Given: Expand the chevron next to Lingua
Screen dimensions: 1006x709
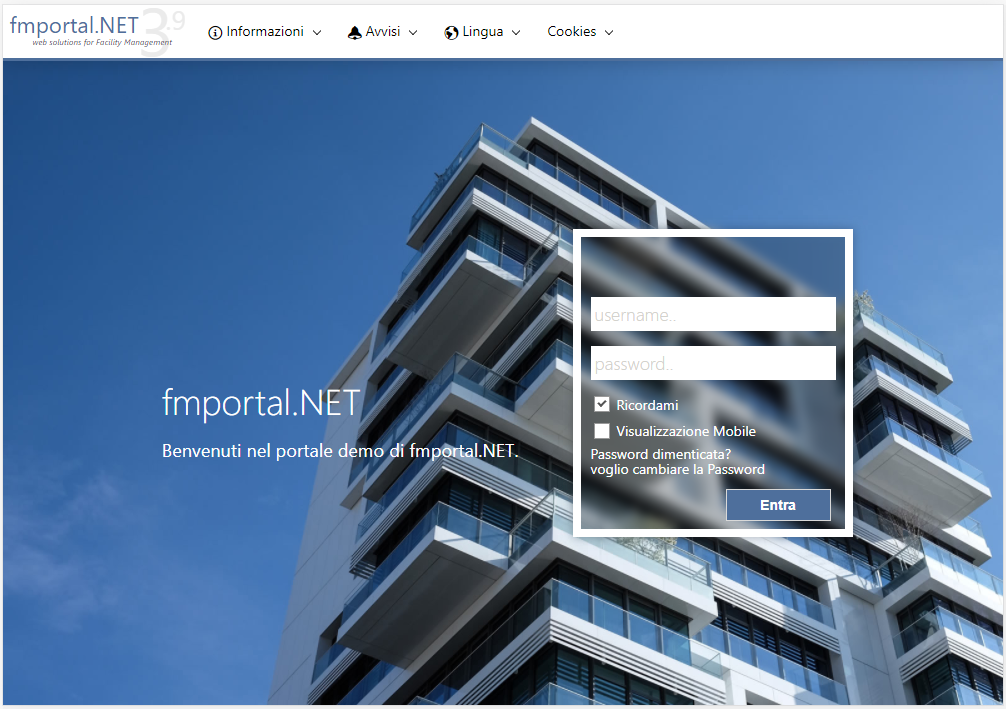Looking at the screenshot, I should tap(516, 33).
